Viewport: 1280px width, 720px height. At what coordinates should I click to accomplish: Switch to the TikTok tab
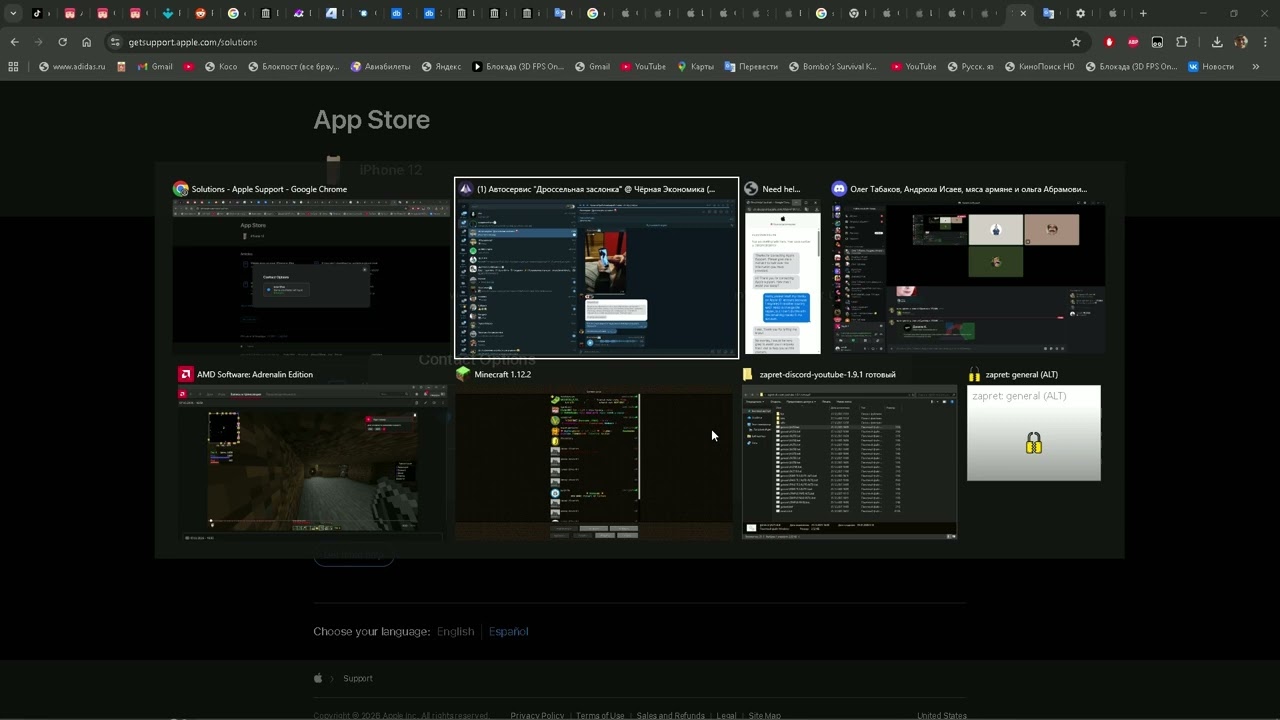point(37,14)
